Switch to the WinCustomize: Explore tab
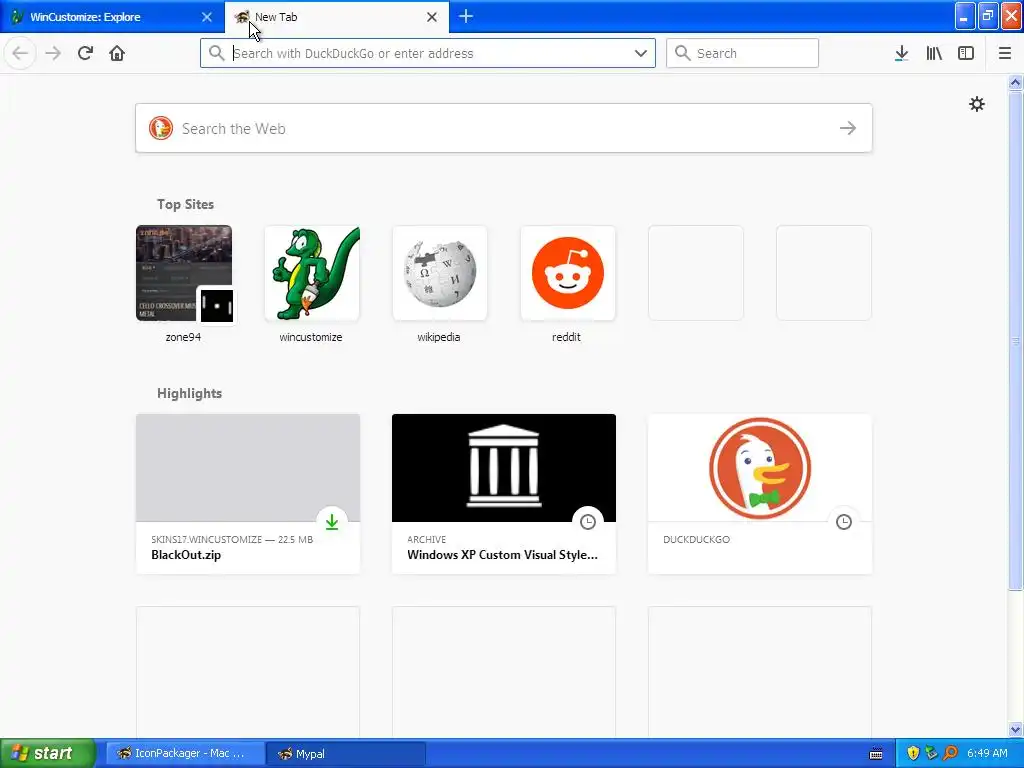1024x768 pixels. 112,17
